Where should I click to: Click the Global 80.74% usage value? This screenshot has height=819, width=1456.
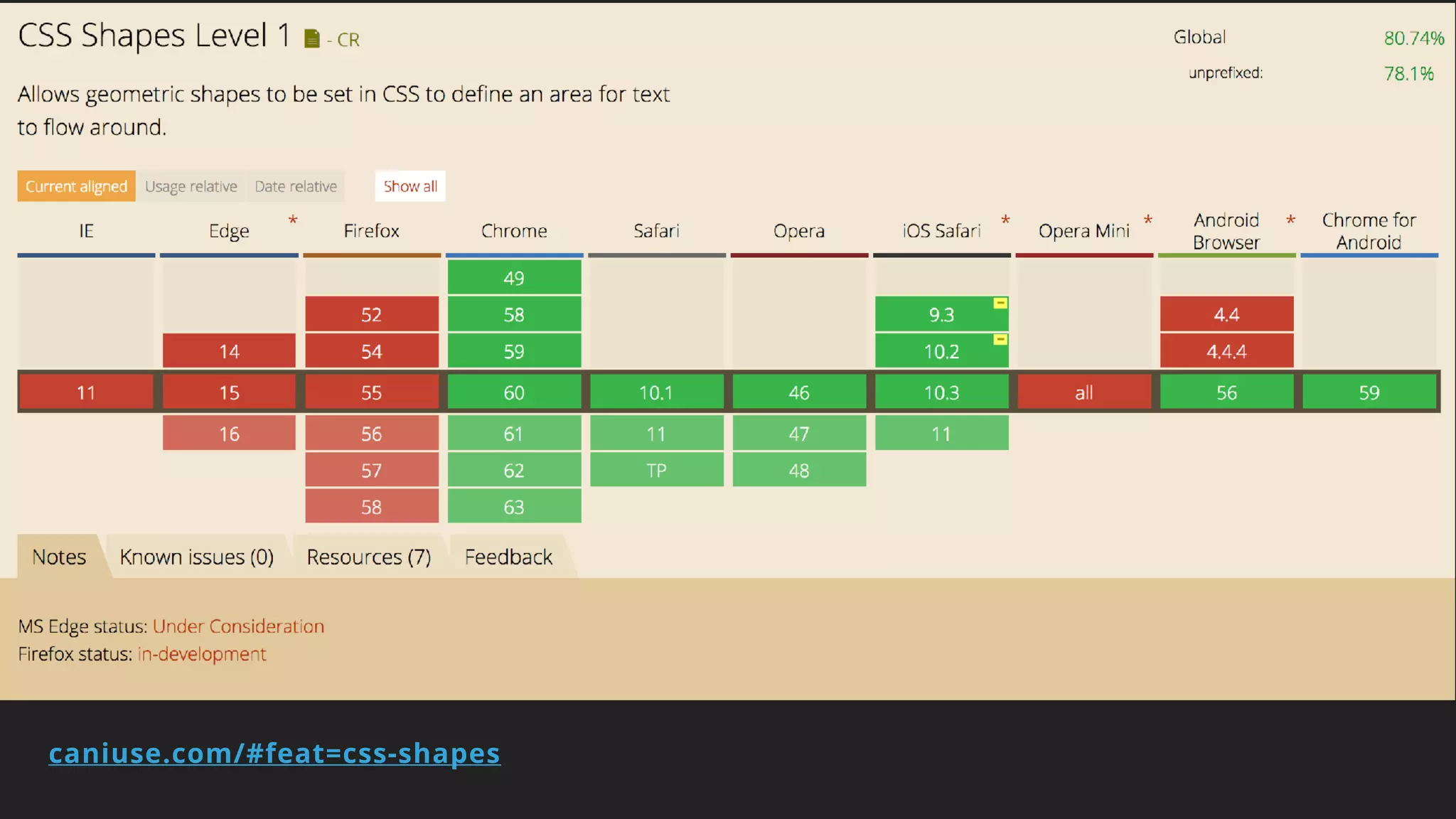[1414, 38]
